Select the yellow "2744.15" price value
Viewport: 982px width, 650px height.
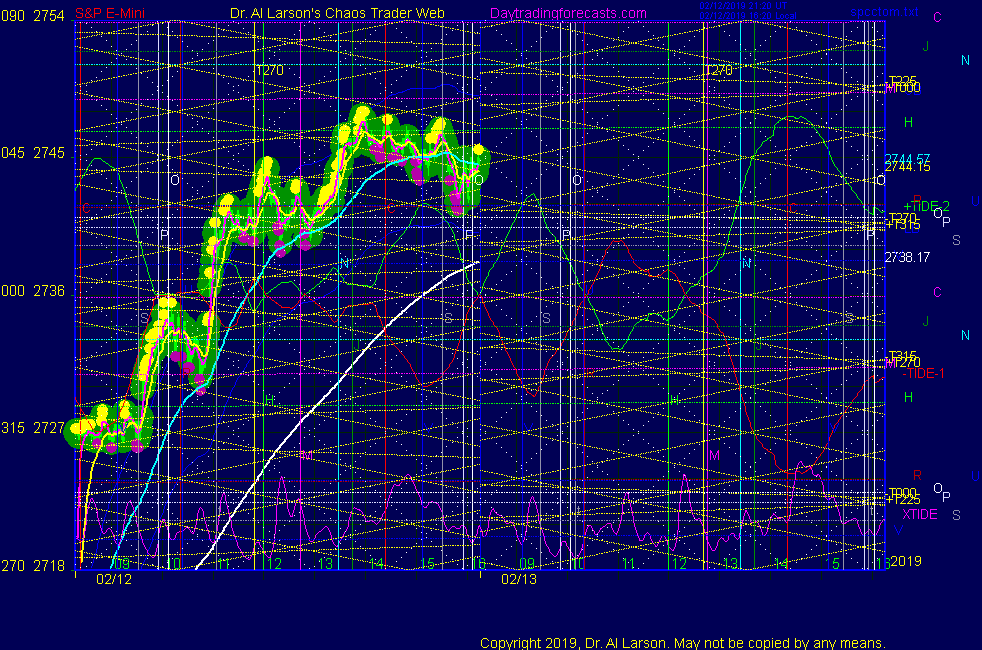907,167
